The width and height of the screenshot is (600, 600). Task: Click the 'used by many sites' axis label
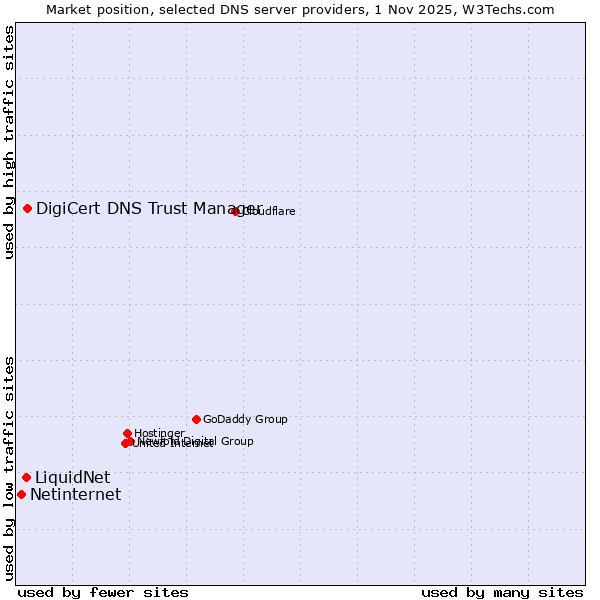coord(502,592)
